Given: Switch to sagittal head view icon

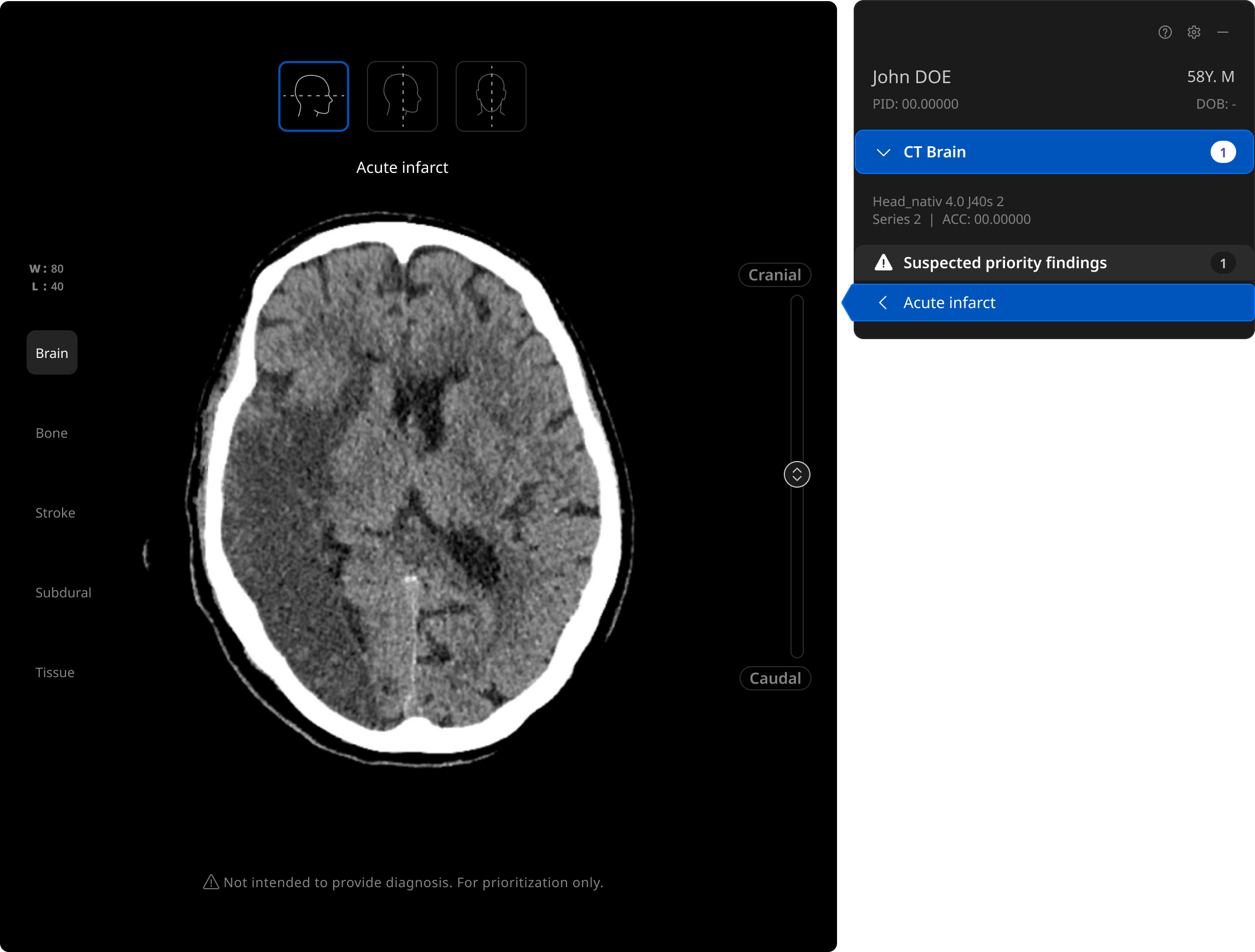Looking at the screenshot, I should click(x=402, y=96).
